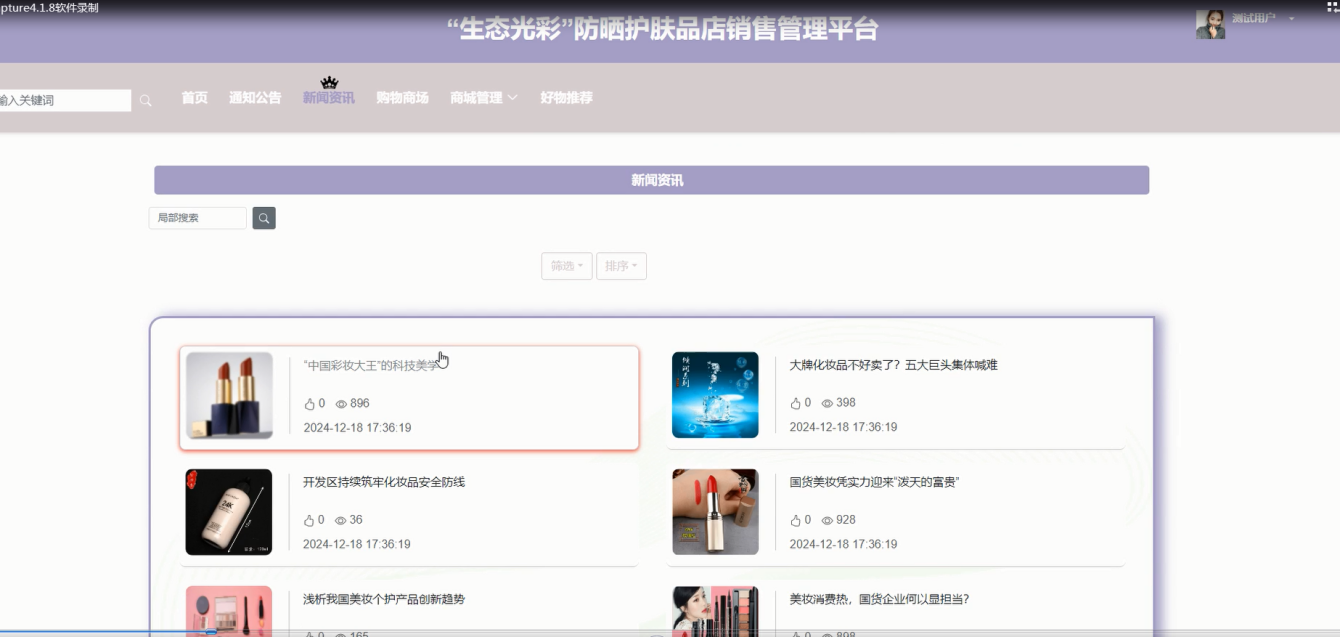Open 购物商场 navigation item
The height and width of the screenshot is (637, 1340).
pyautogui.click(x=402, y=98)
